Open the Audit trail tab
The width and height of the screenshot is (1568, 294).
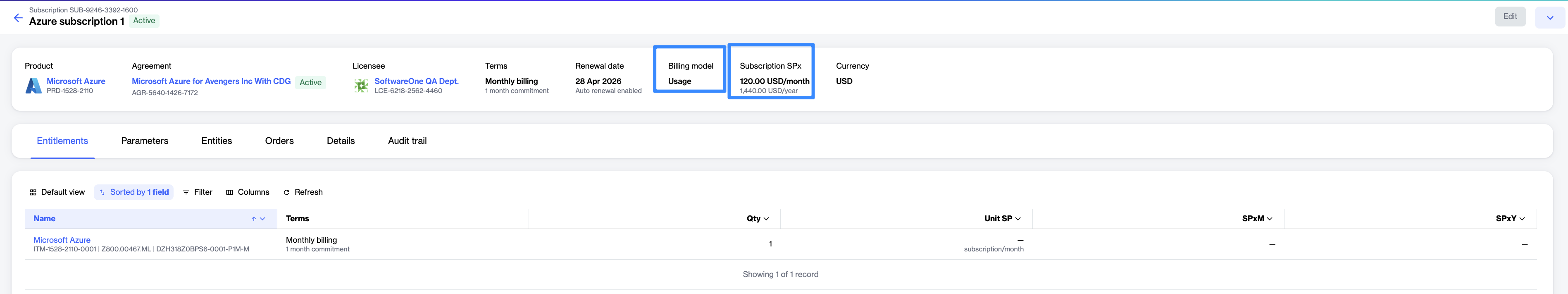pos(407,141)
